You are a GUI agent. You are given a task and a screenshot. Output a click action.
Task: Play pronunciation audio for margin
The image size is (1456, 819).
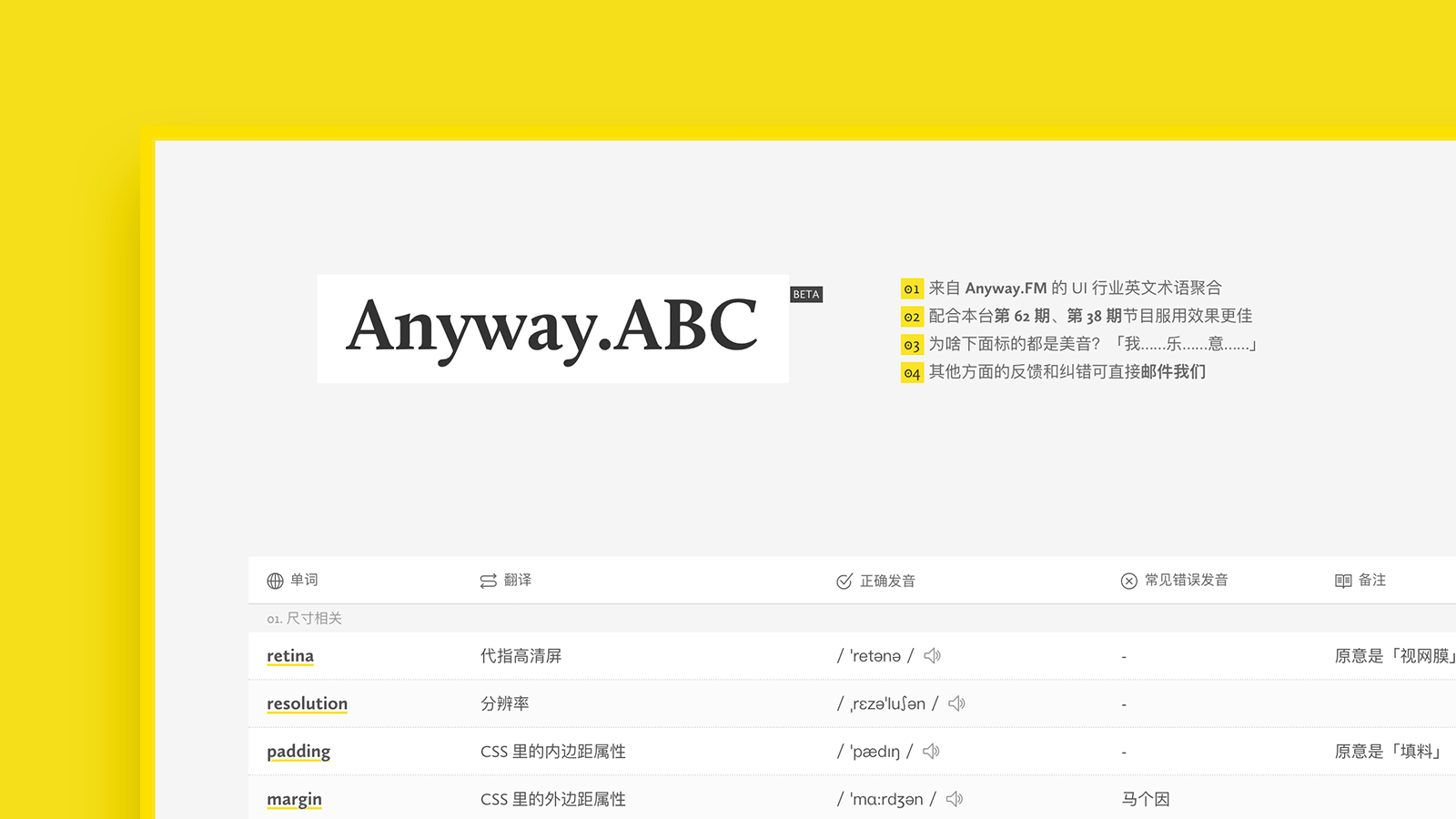pos(955,799)
